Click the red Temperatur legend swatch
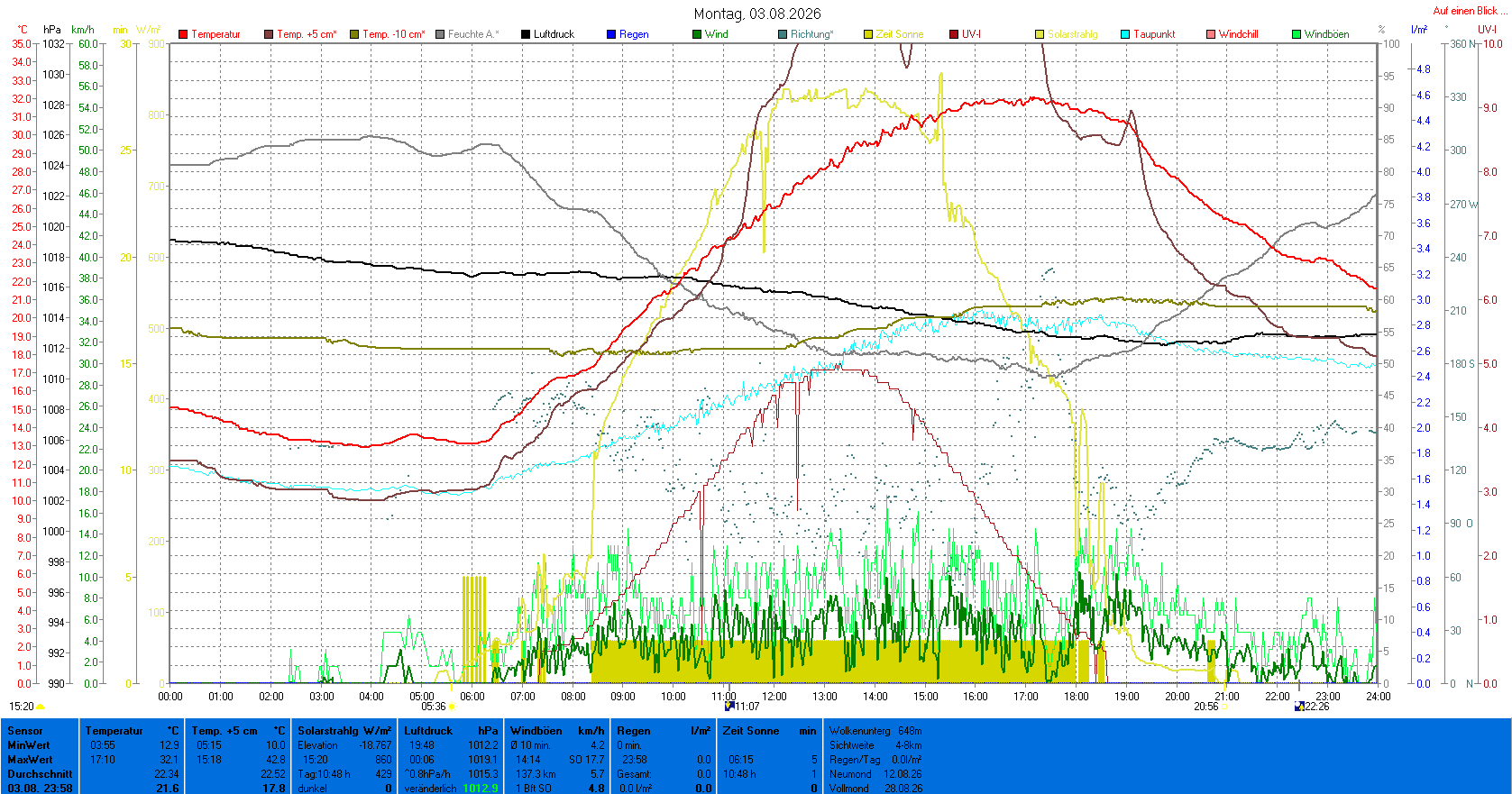 [x=183, y=34]
